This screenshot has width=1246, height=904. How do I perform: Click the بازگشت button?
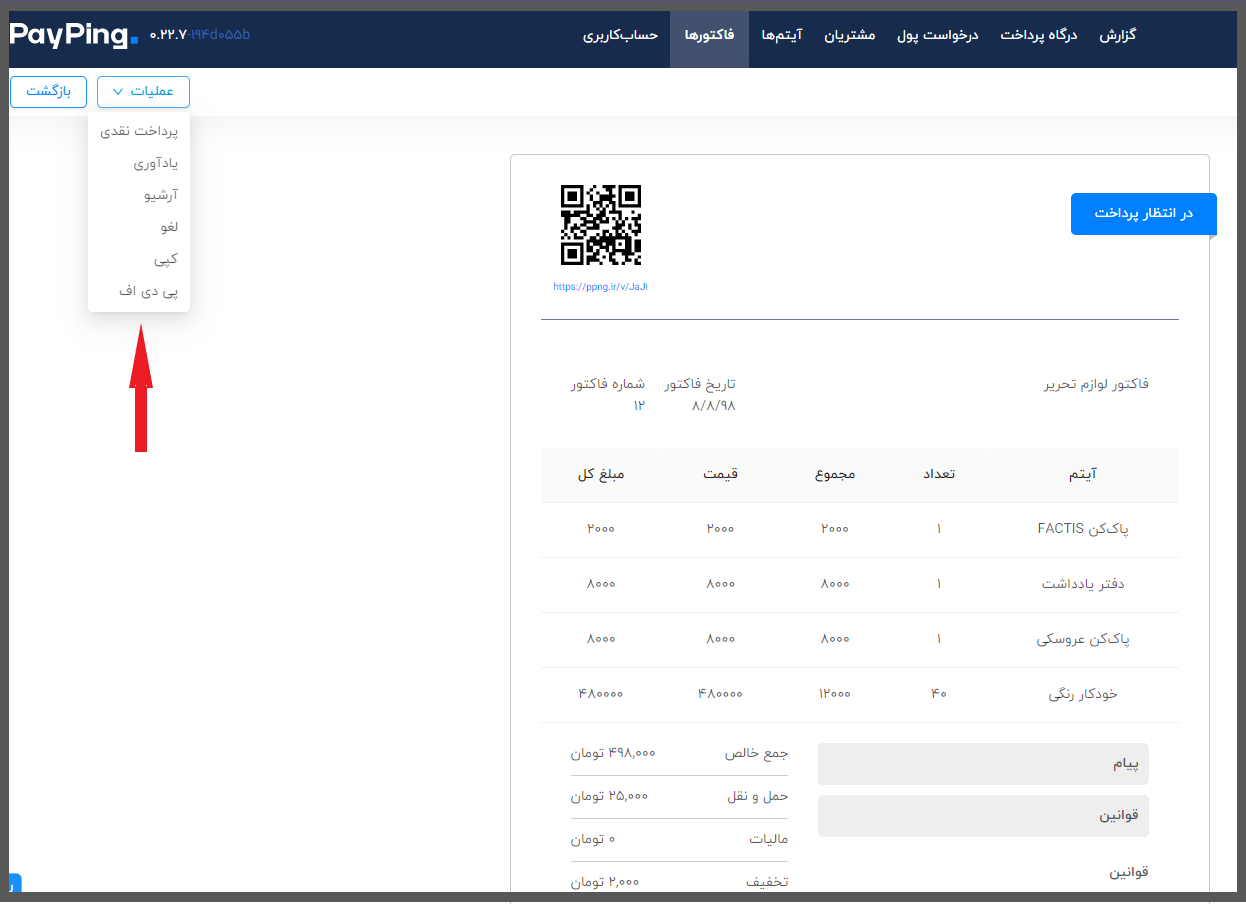pyautogui.click(x=48, y=92)
